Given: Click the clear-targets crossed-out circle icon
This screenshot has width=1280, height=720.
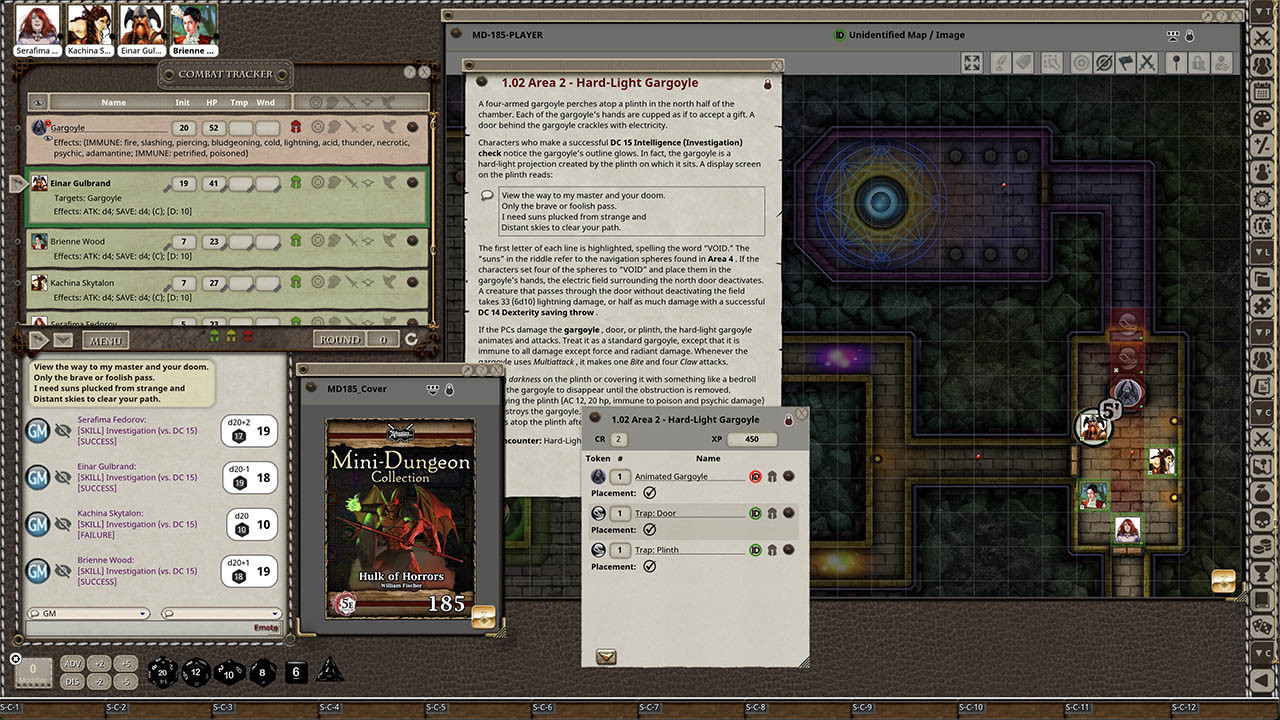Looking at the screenshot, I should coord(1105,62).
